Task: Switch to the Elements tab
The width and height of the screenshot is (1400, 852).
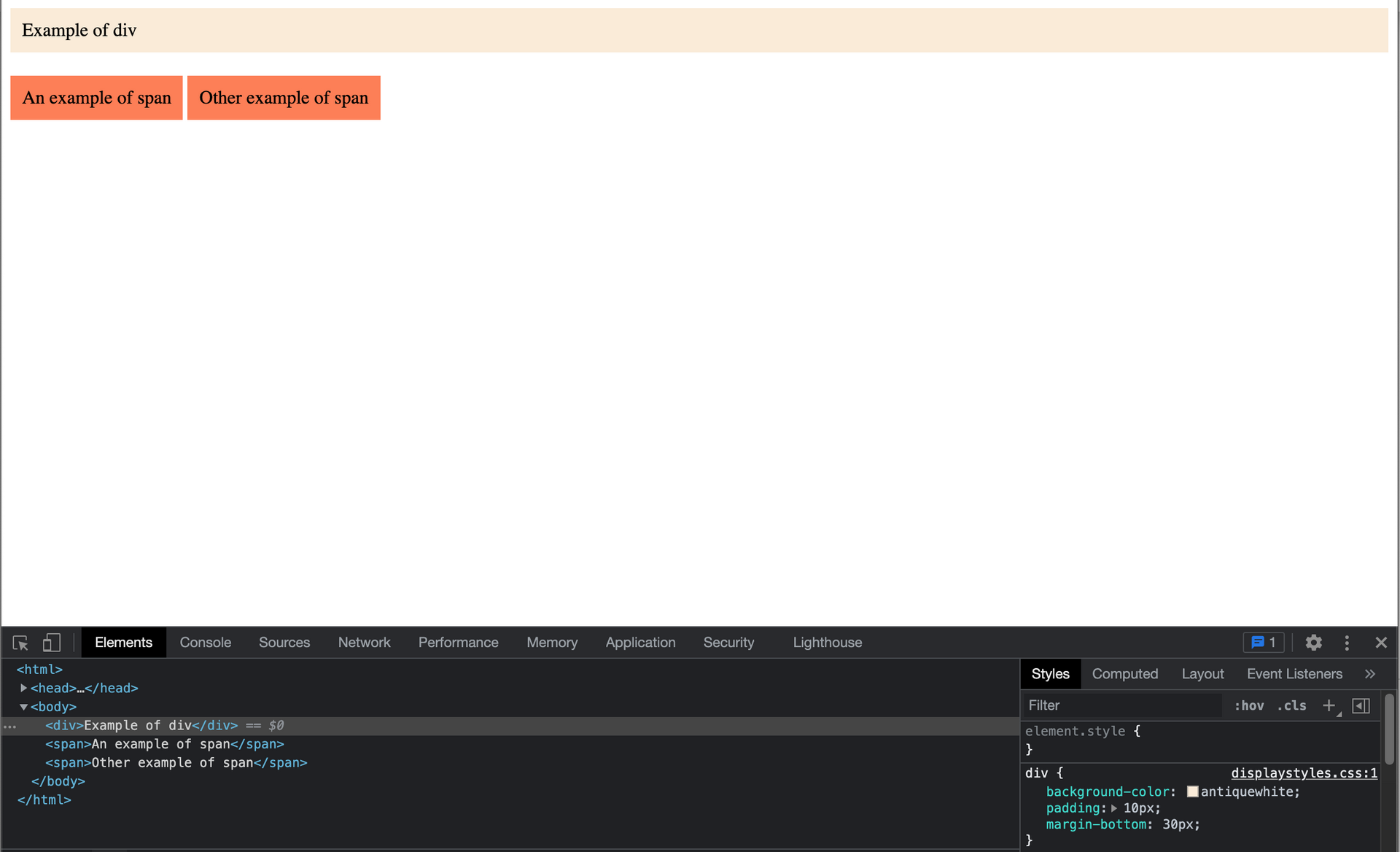Action: click(123, 643)
